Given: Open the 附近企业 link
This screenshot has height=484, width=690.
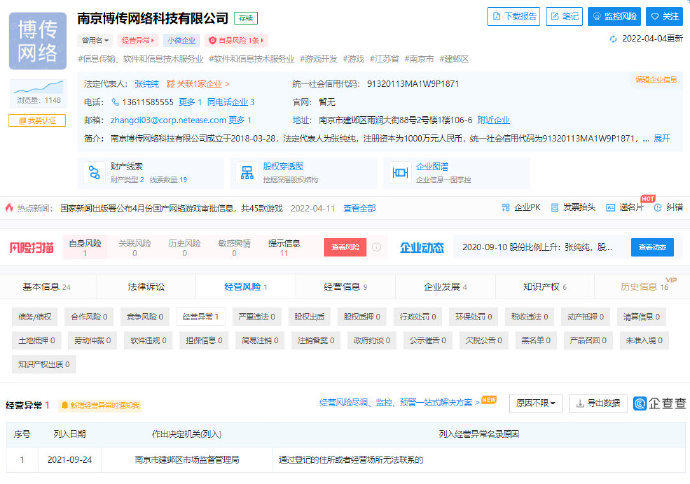Looking at the screenshot, I should (x=493, y=120).
